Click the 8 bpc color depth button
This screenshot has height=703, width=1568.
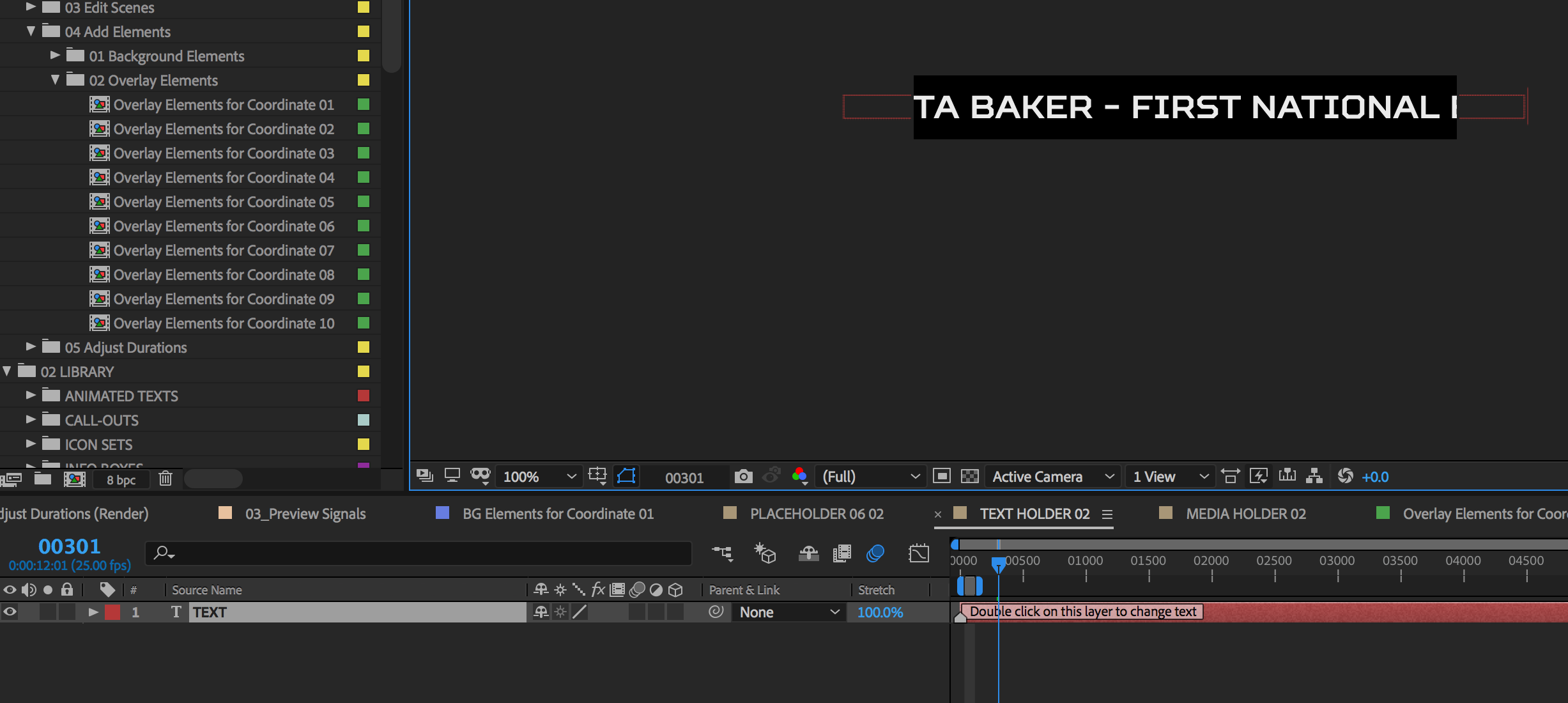tap(121, 479)
